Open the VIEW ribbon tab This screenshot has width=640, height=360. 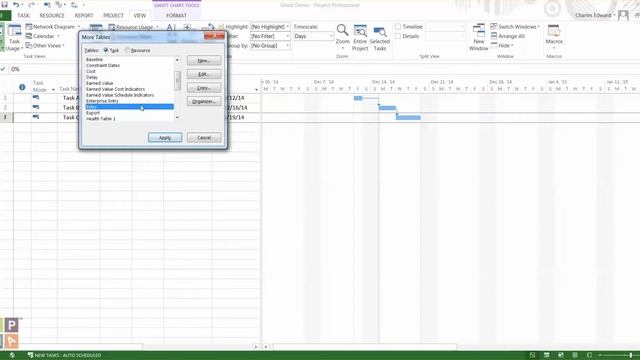pos(140,16)
